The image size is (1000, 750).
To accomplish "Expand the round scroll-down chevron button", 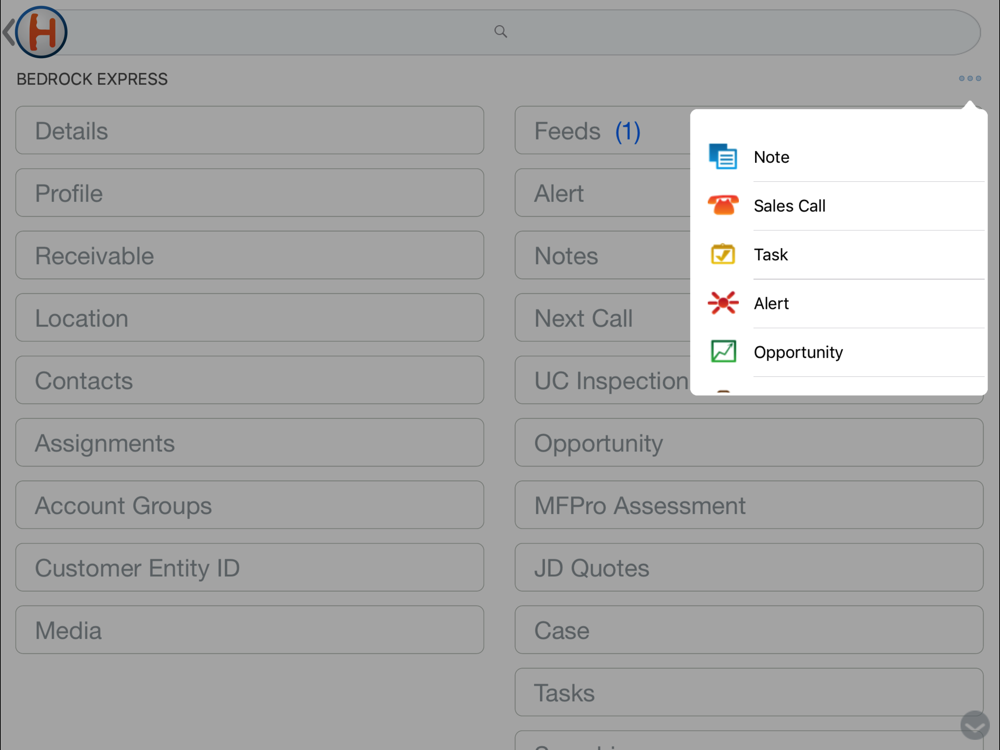I will tap(974, 725).
